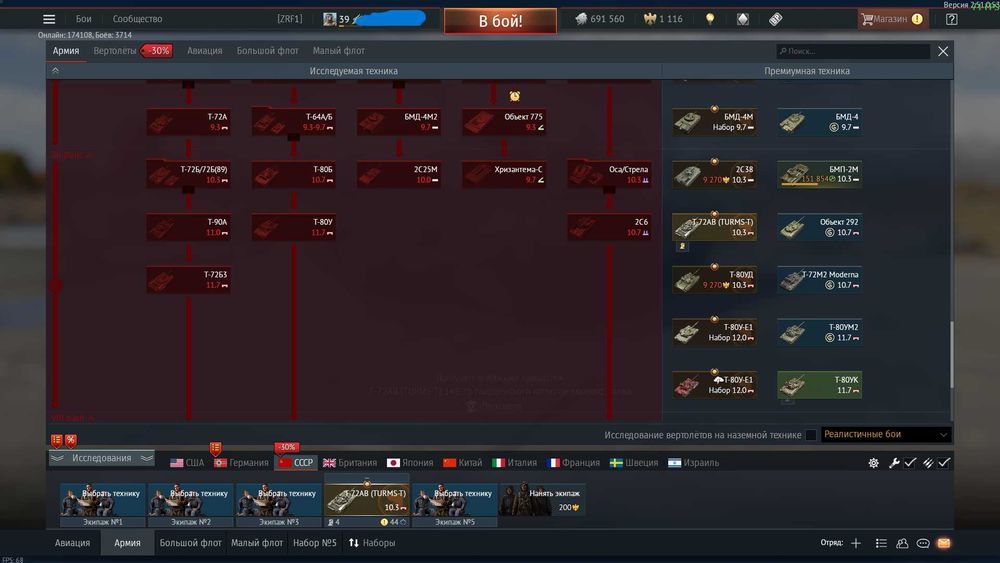This screenshot has height=563, width=1000.
Task: Click the triple-slash ammo refill icon
Action: tap(928, 463)
